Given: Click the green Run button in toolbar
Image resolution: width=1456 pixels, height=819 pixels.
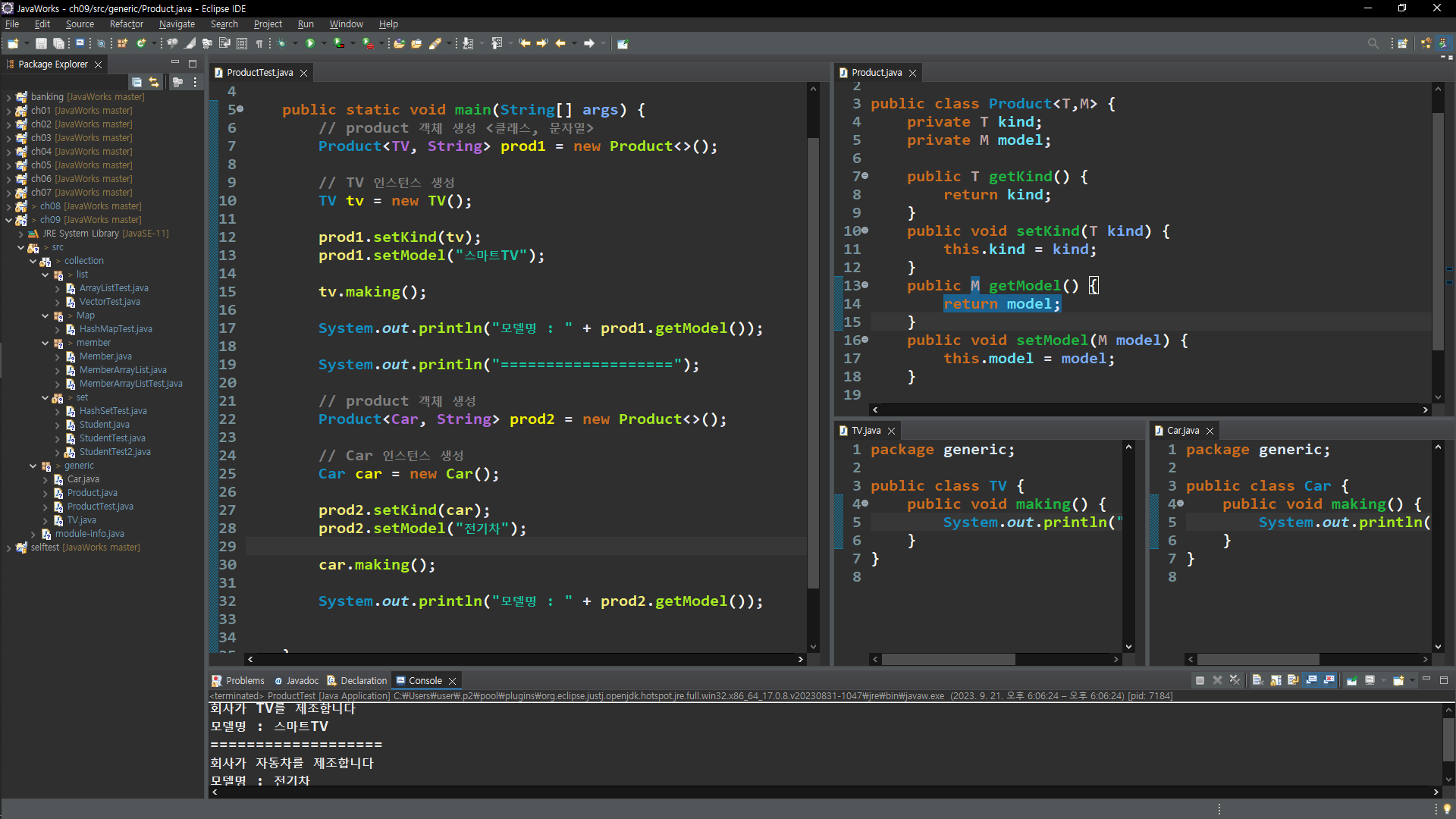Looking at the screenshot, I should (x=309, y=43).
